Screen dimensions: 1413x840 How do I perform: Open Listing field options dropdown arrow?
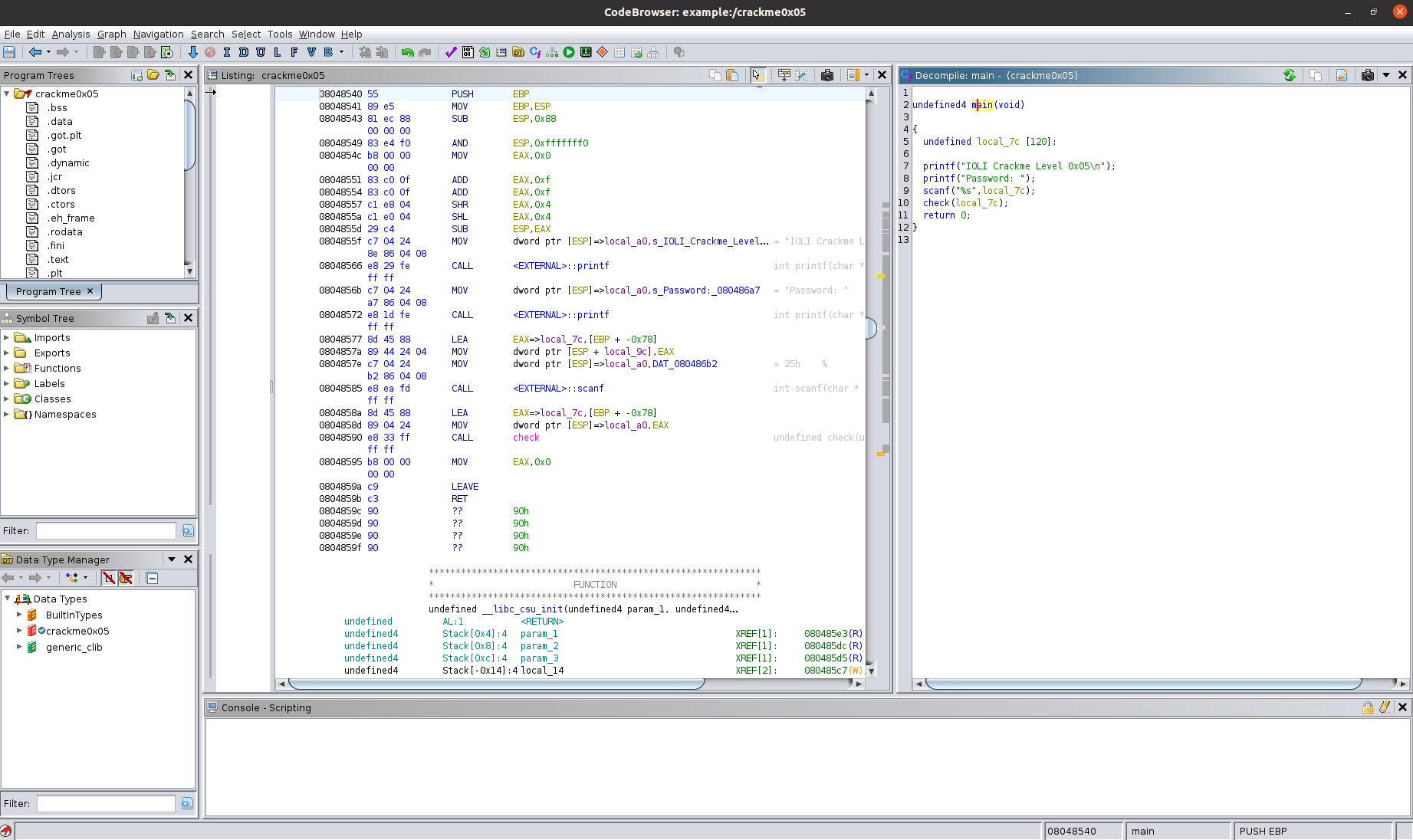click(x=866, y=75)
